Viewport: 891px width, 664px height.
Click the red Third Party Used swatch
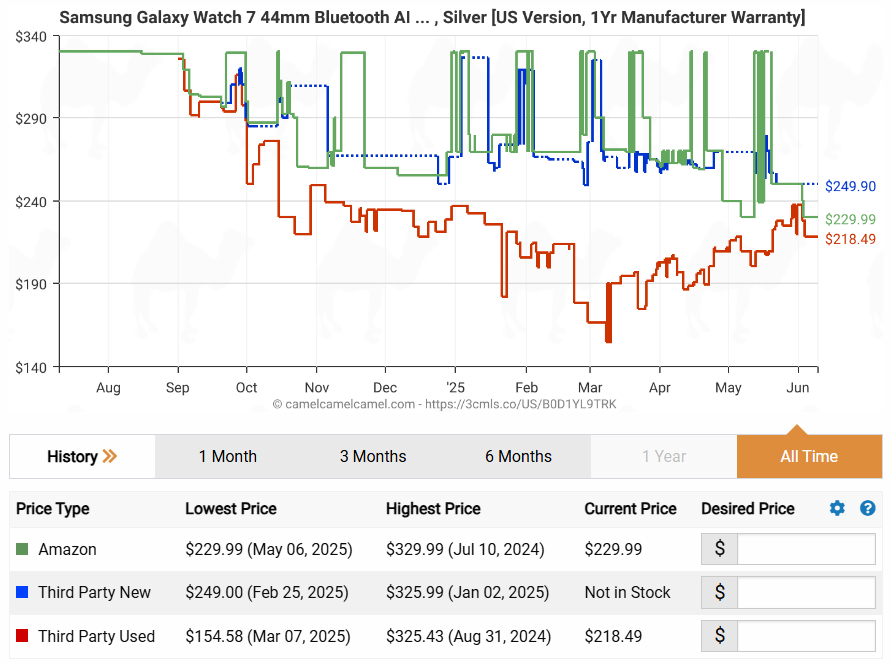coord(23,636)
